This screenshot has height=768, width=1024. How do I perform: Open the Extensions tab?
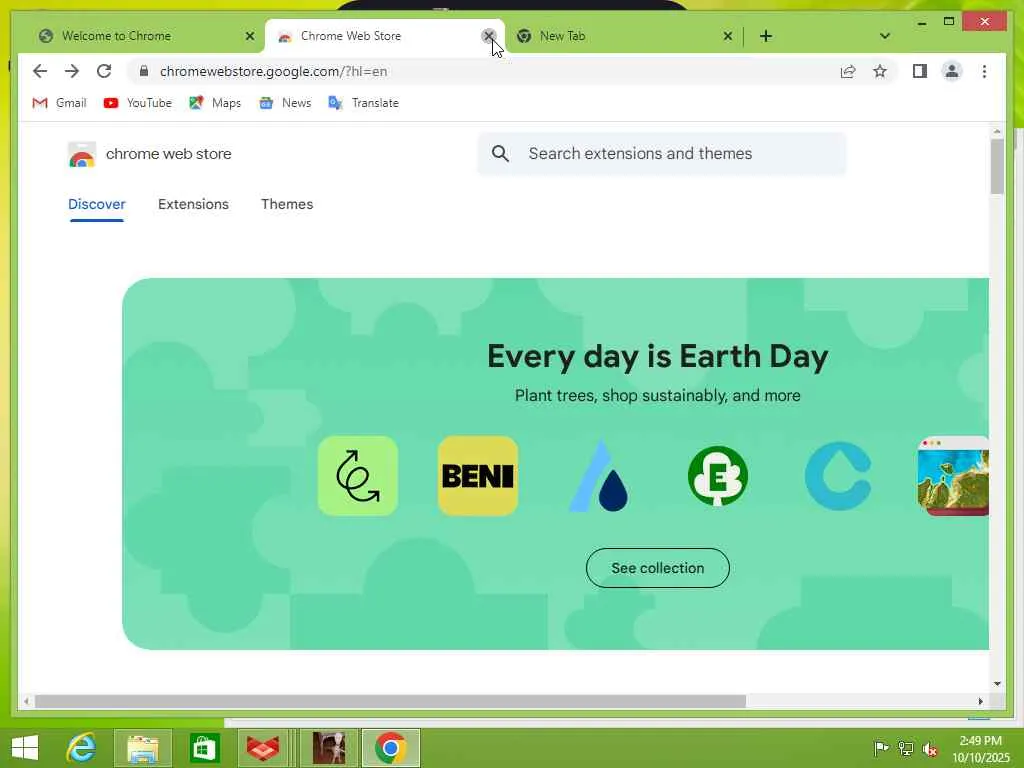coord(193,204)
